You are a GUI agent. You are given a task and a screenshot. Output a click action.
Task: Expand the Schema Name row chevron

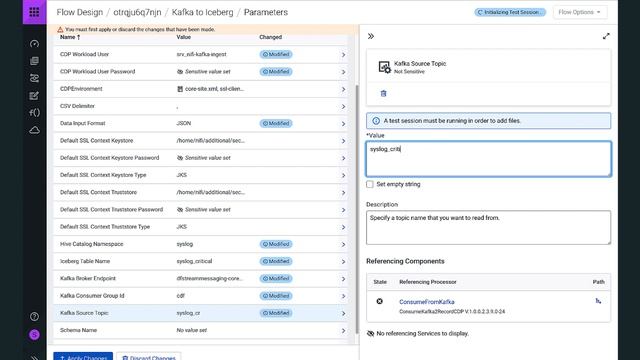343,331
